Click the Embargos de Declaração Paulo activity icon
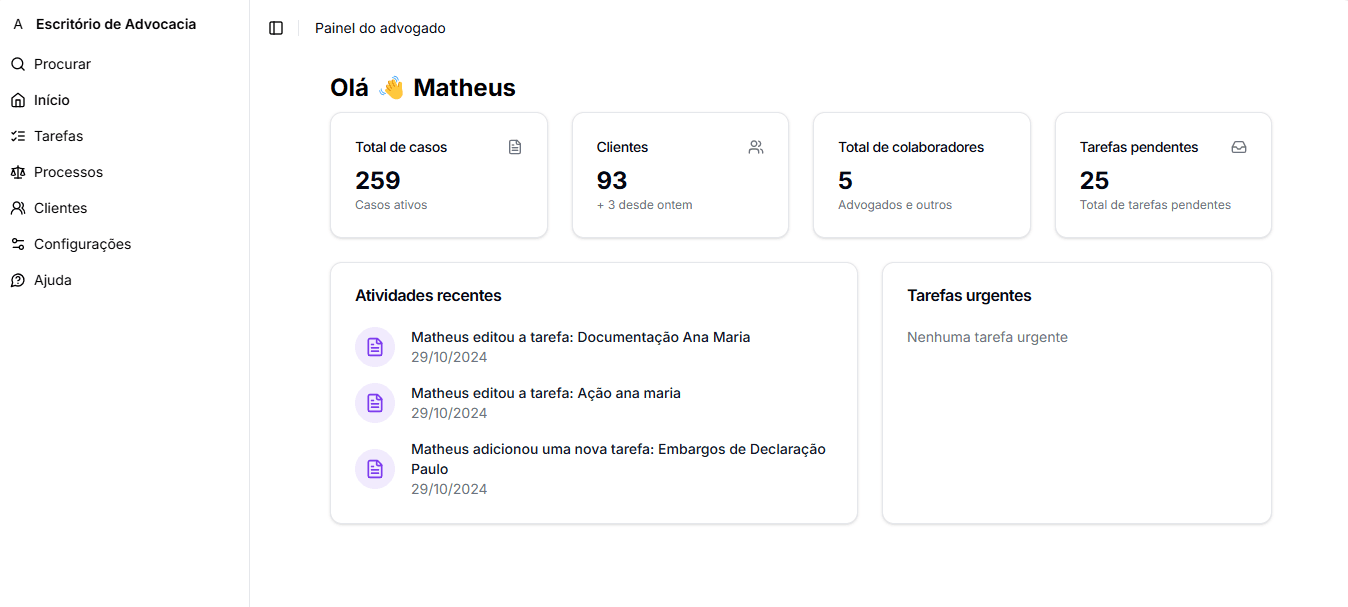The width and height of the screenshot is (1348, 607). click(374, 468)
